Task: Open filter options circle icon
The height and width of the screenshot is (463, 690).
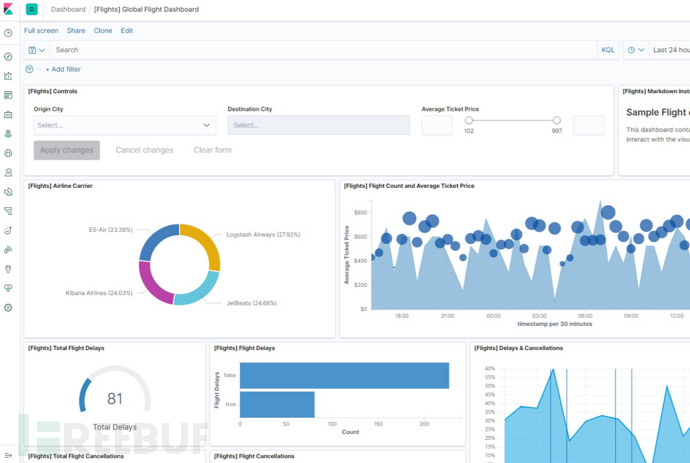Action: (29, 69)
